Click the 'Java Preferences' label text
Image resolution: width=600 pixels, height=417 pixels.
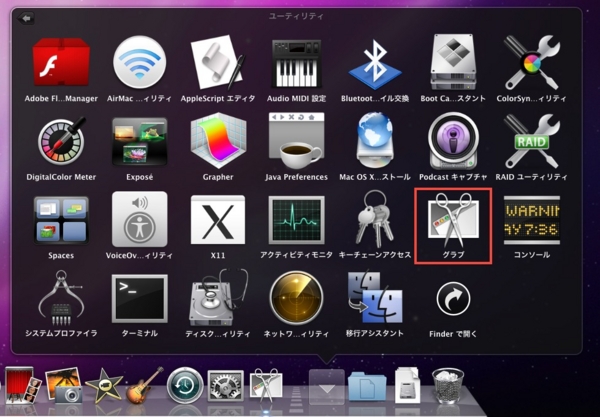[x=297, y=177]
